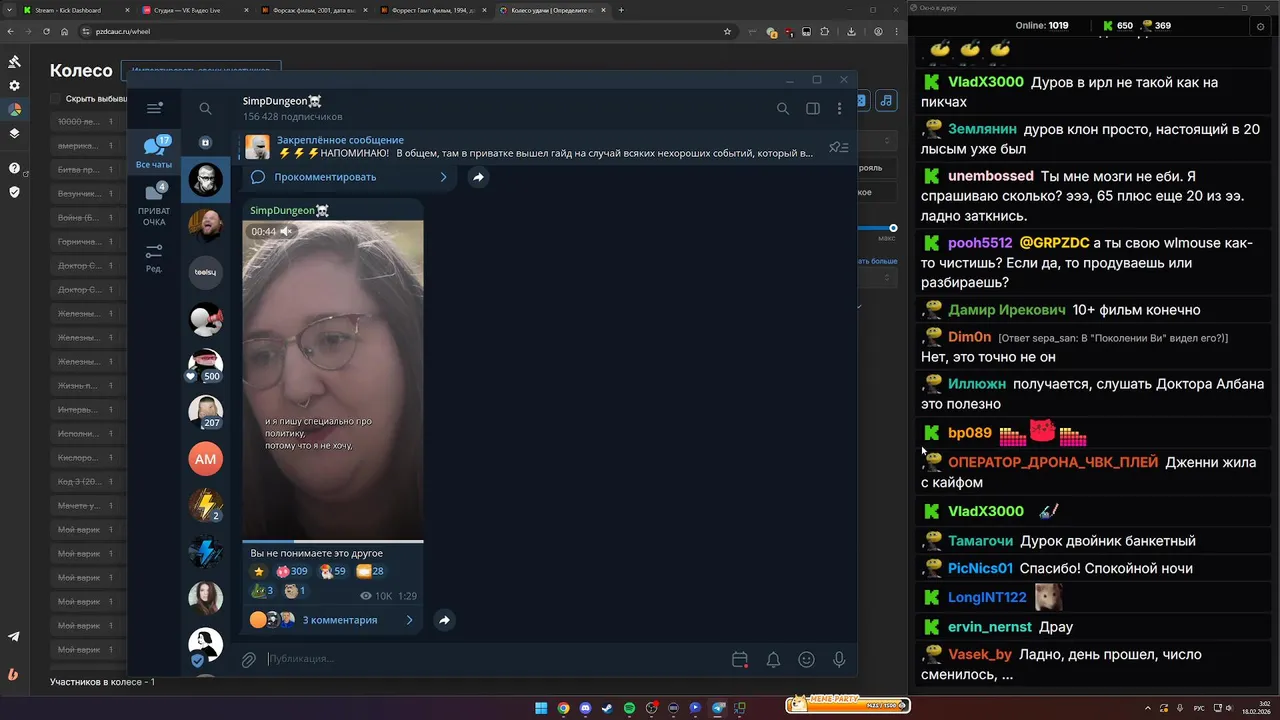Click the SimpDungeon channel title header
This screenshot has height=720, width=1280.
282,101
